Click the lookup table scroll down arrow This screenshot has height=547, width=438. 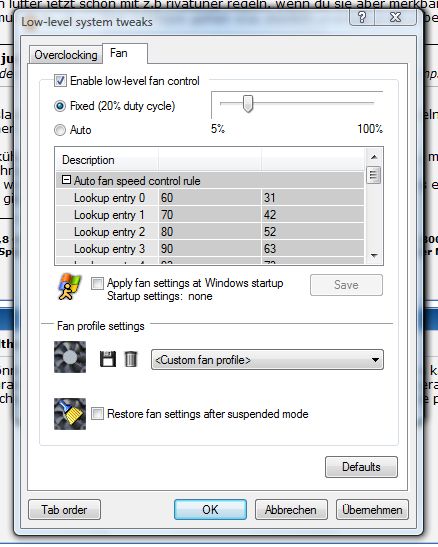pos(374,256)
